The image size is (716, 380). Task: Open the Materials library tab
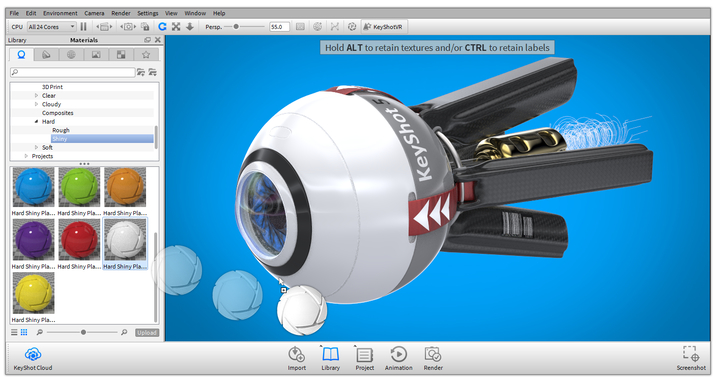21,55
